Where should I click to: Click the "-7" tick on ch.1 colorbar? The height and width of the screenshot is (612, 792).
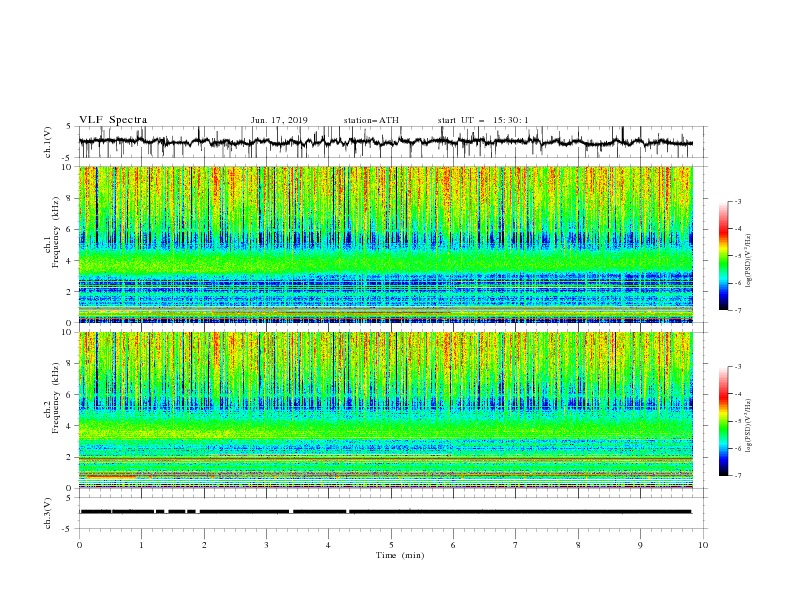click(738, 310)
